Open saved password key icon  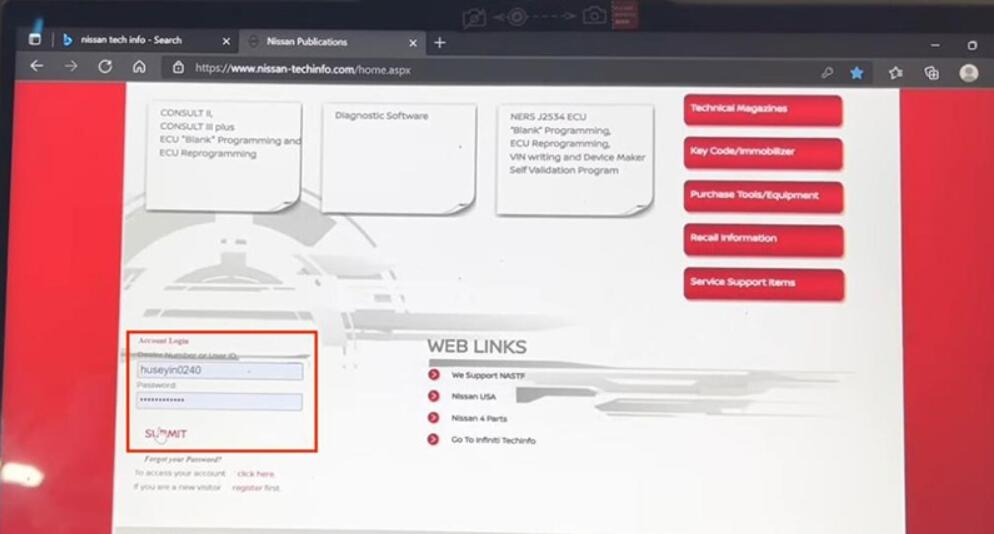pos(827,72)
